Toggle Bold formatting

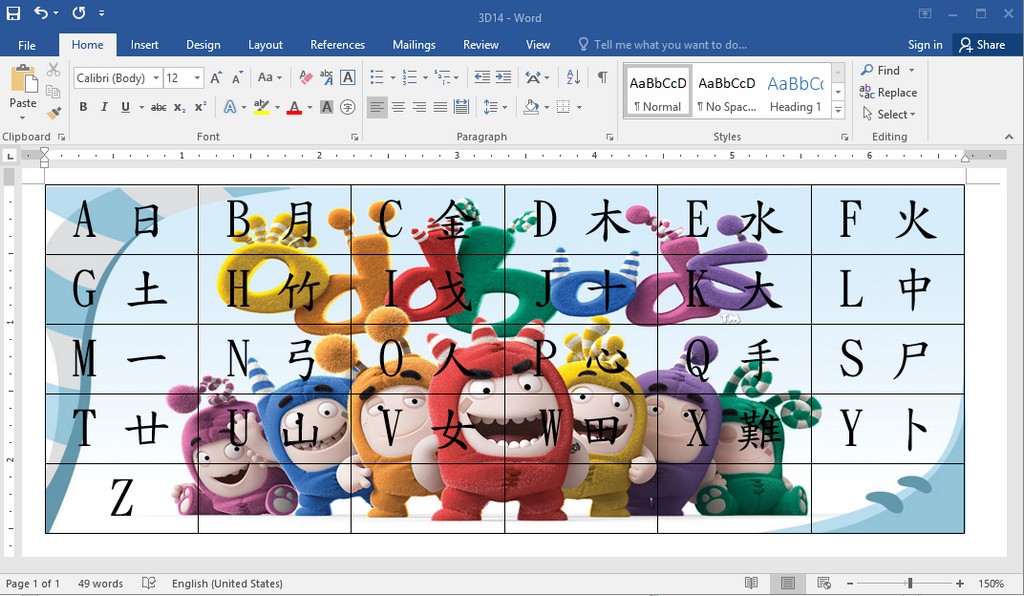point(83,107)
